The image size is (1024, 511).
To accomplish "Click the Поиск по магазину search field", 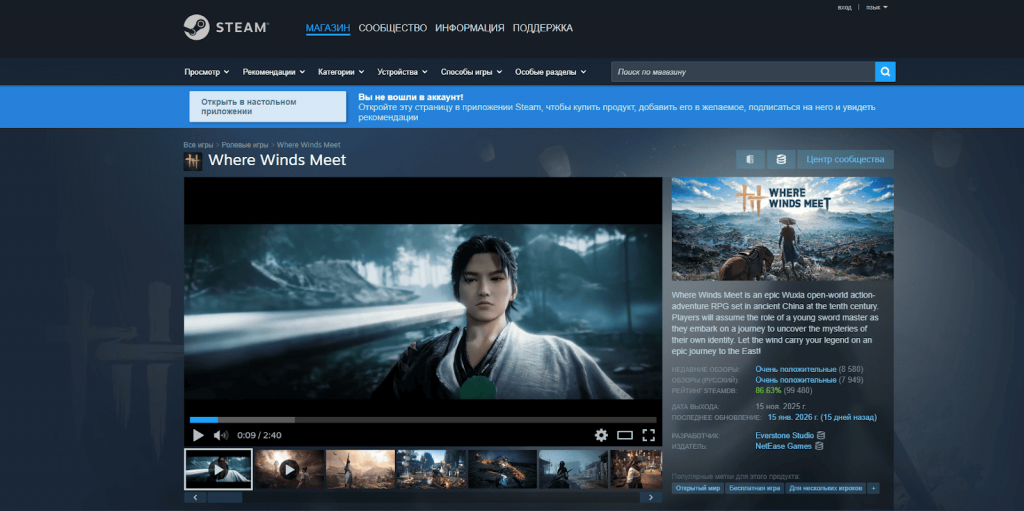I will pyautogui.click(x=742, y=72).
